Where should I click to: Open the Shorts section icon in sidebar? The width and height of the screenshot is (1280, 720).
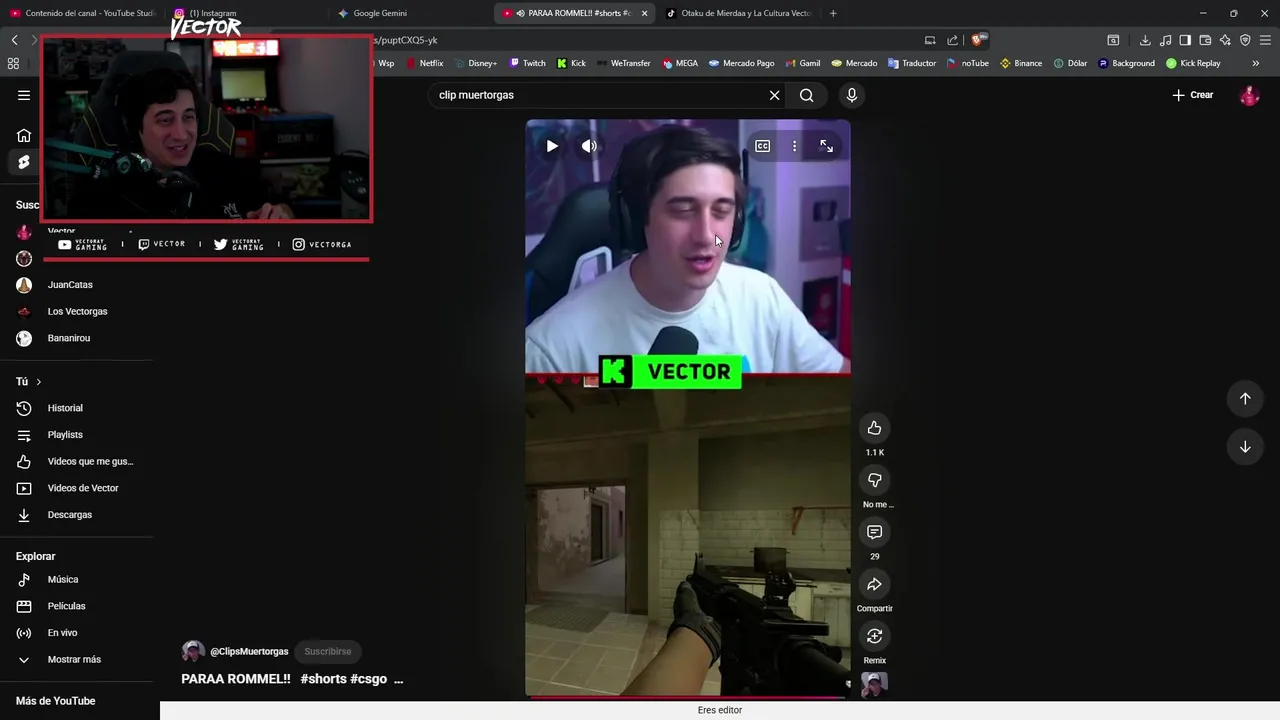click(24, 162)
